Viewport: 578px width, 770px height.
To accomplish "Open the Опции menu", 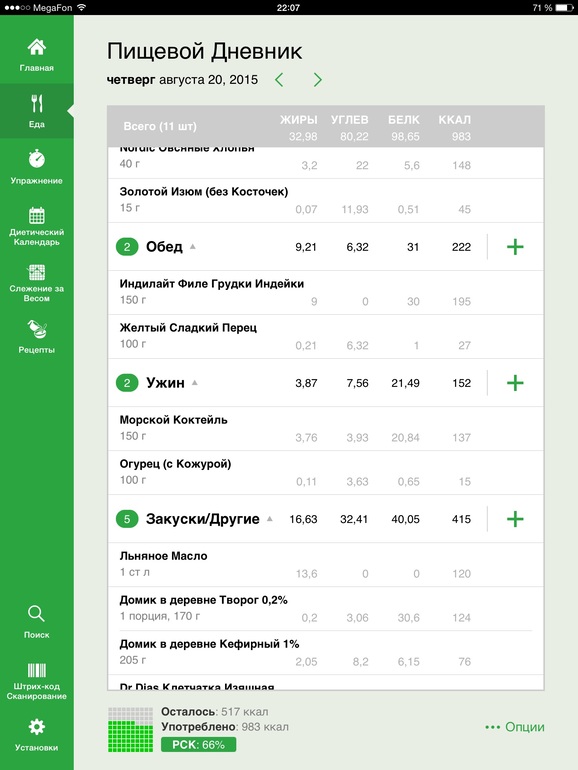I will 515,727.
